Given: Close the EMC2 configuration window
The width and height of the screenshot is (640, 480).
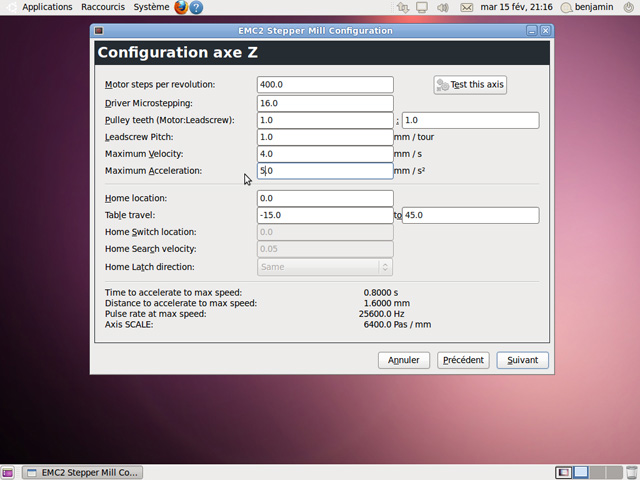Looking at the screenshot, I should tap(545, 31).
